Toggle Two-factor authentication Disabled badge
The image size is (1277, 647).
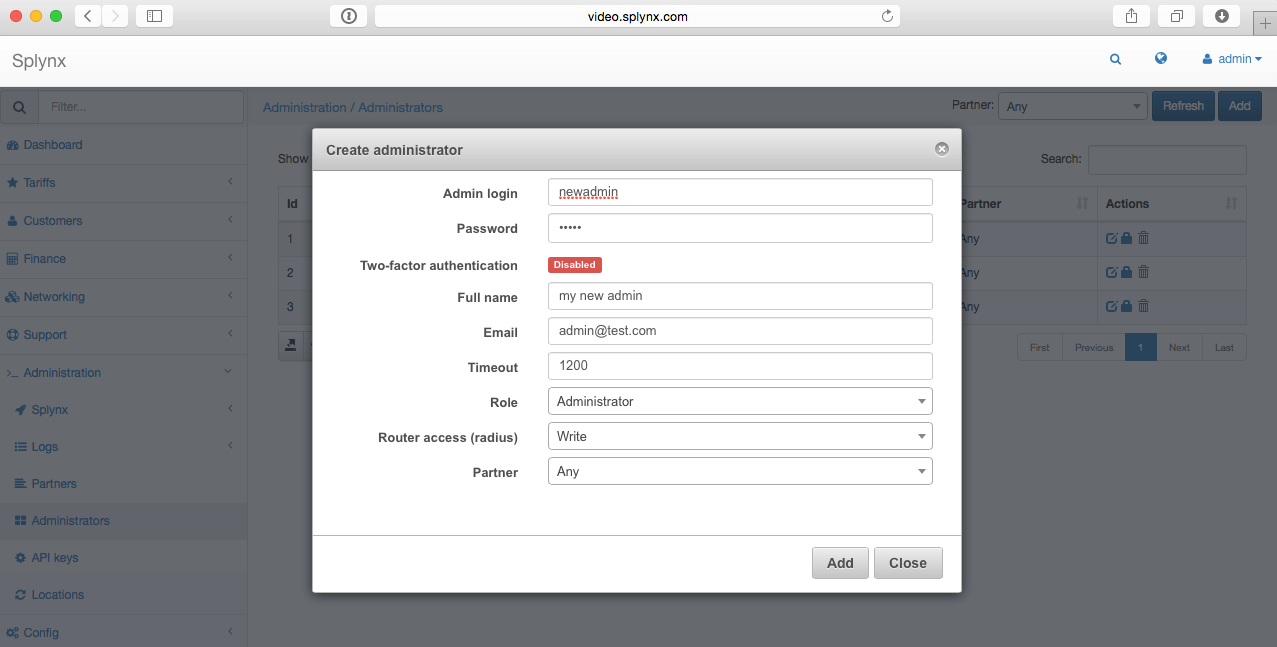click(x=574, y=264)
